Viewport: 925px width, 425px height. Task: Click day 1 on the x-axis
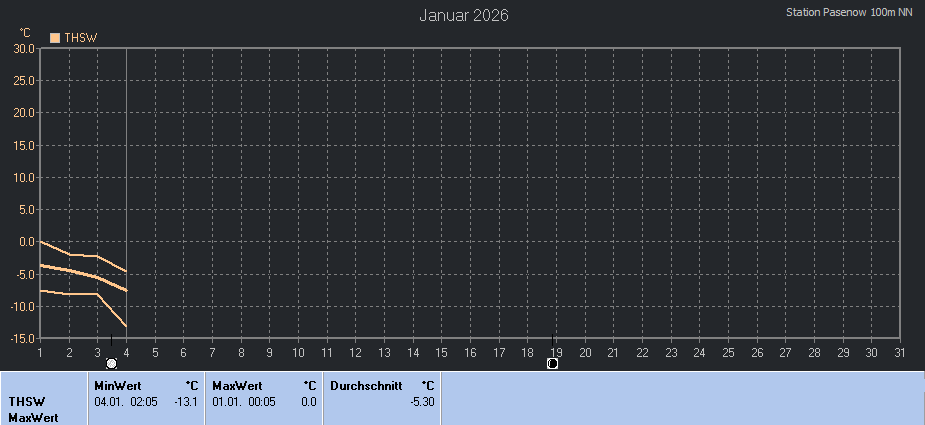click(40, 352)
